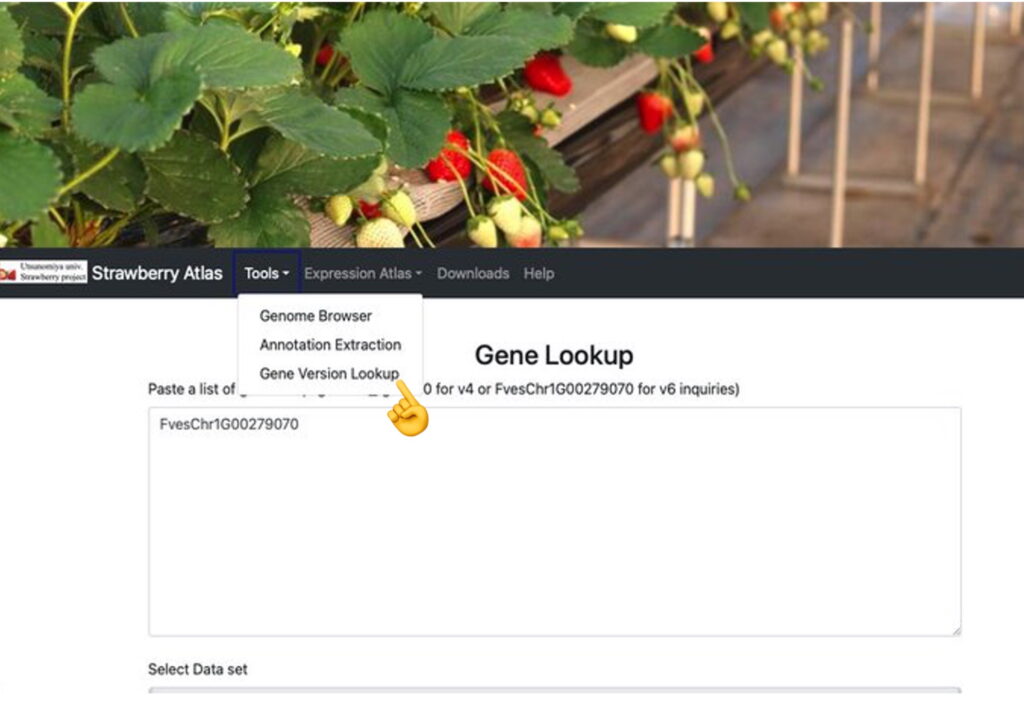Image resolution: width=1024 pixels, height=726 pixels.
Task: Open the Strawberry Atlas home link
Action: 157,273
